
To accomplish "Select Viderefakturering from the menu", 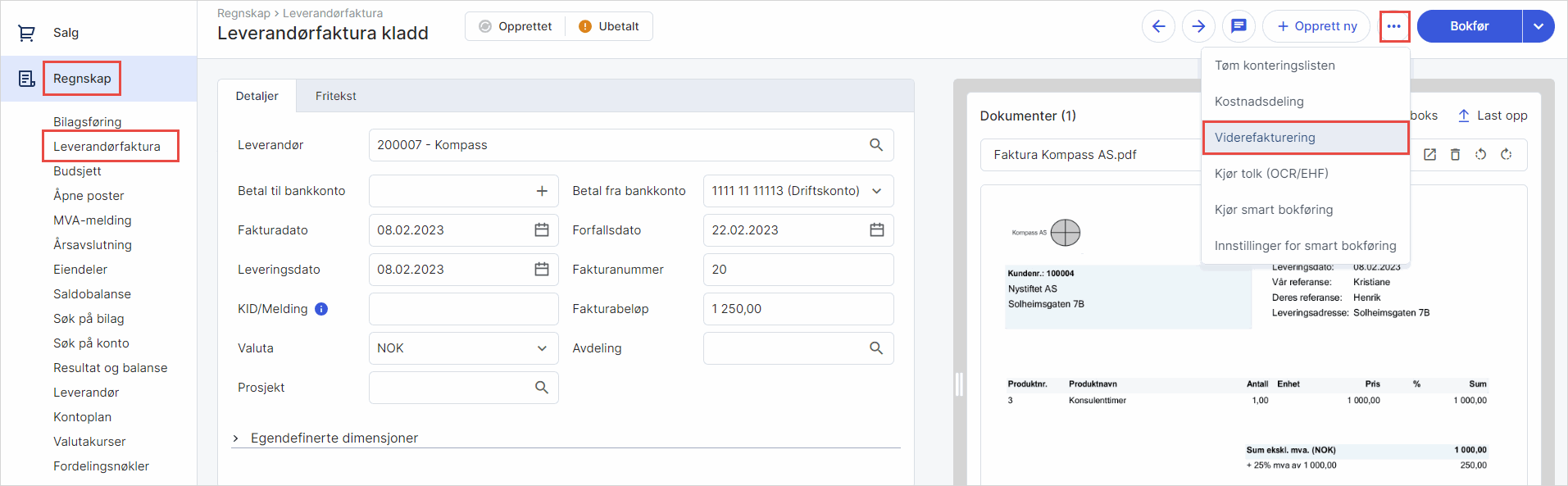I will click(1305, 138).
